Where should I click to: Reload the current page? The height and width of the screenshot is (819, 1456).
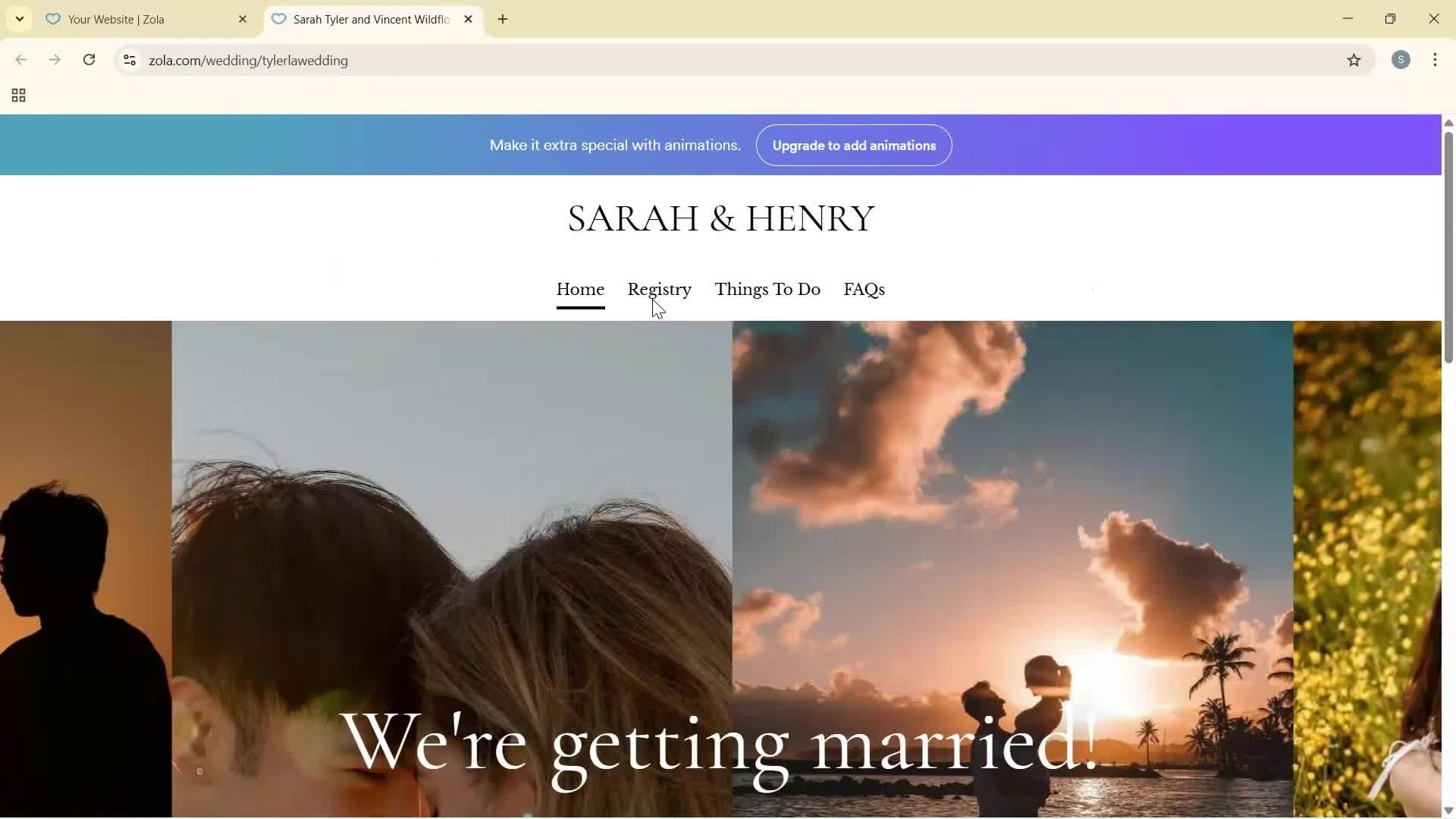pyautogui.click(x=89, y=60)
